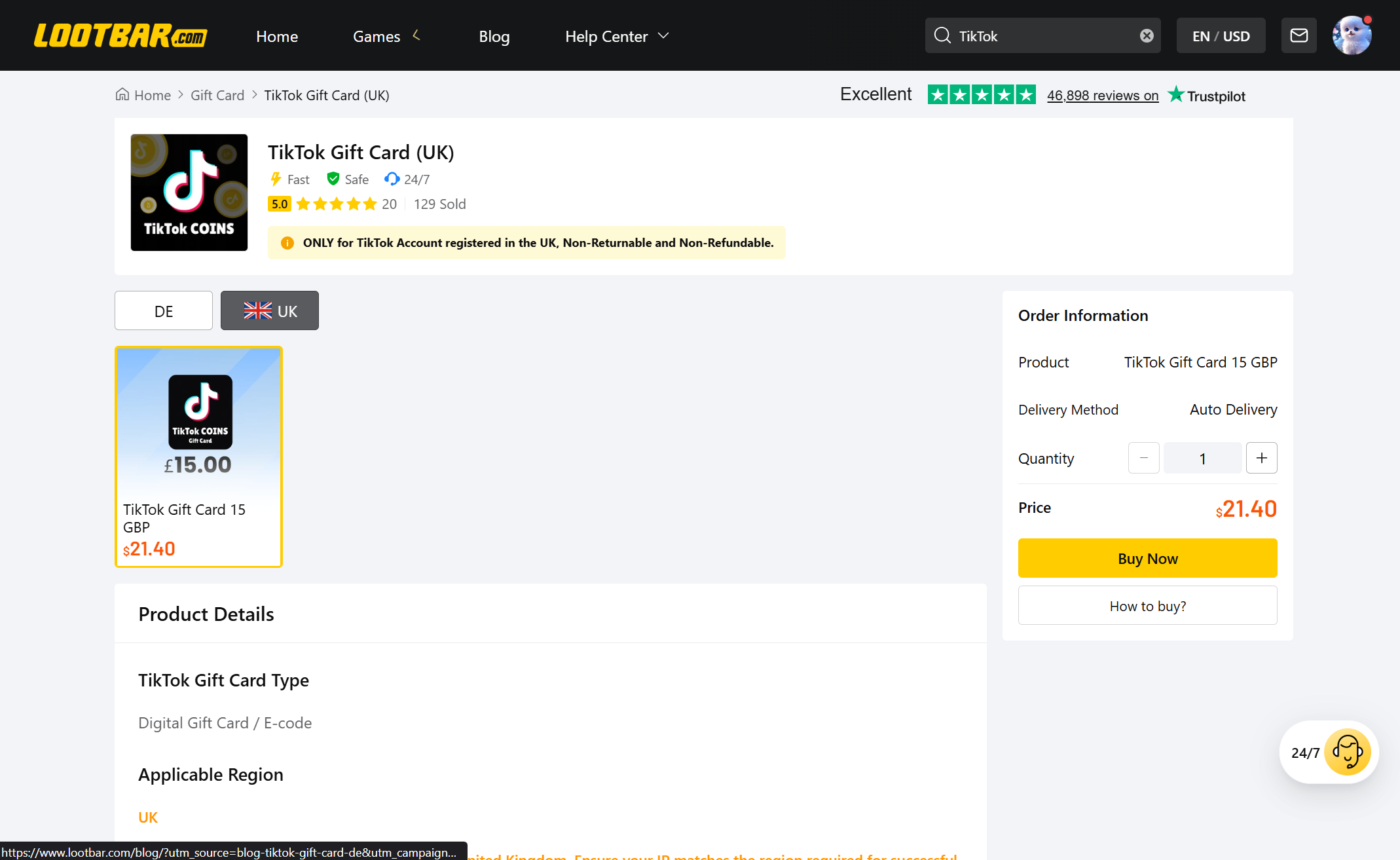Click the Applicable Region heading
The height and width of the screenshot is (860, 1400).
(211, 774)
